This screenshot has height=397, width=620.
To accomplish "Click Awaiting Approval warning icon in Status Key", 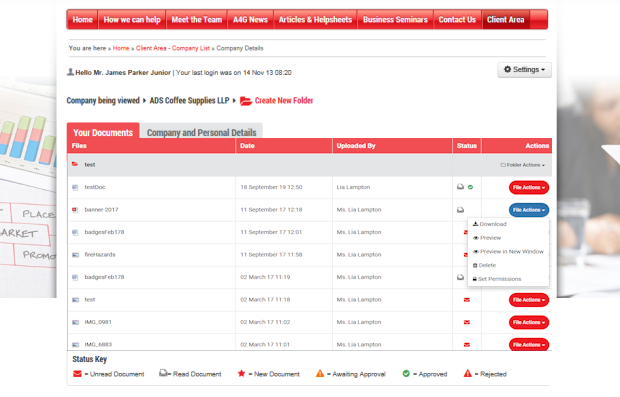I will coord(320,373).
